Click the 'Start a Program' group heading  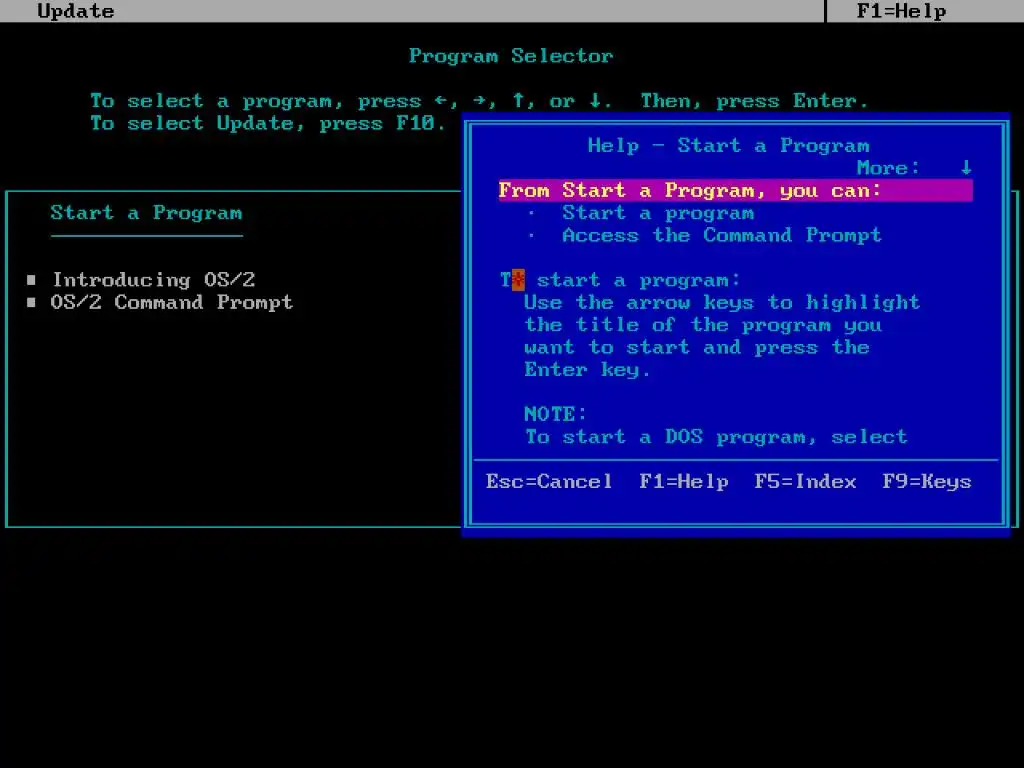click(146, 213)
